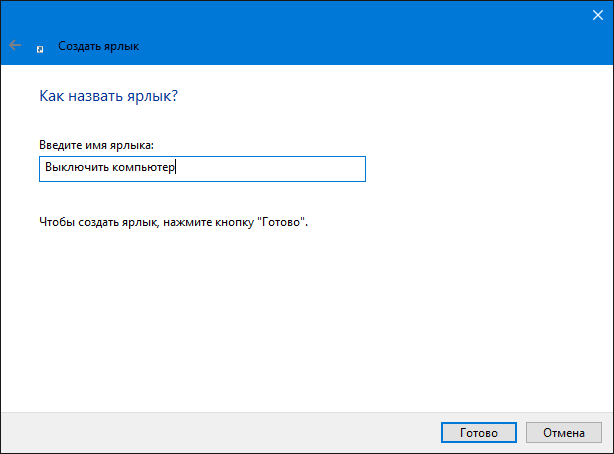614x454 pixels.
Task: Click the Готово button
Action: click(479, 432)
